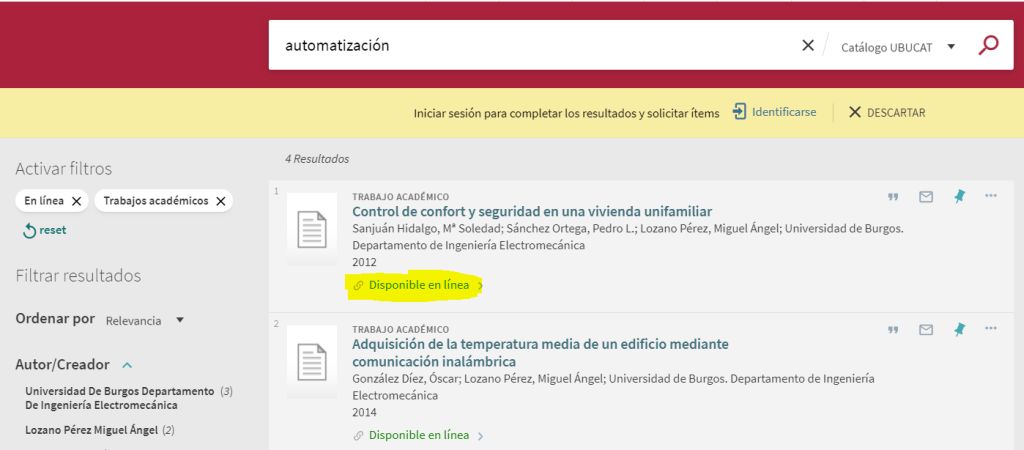This screenshot has width=1024, height=450.
Task: Click citation quote icon for Control de confort
Action: pyautogui.click(x=893, y=197)
